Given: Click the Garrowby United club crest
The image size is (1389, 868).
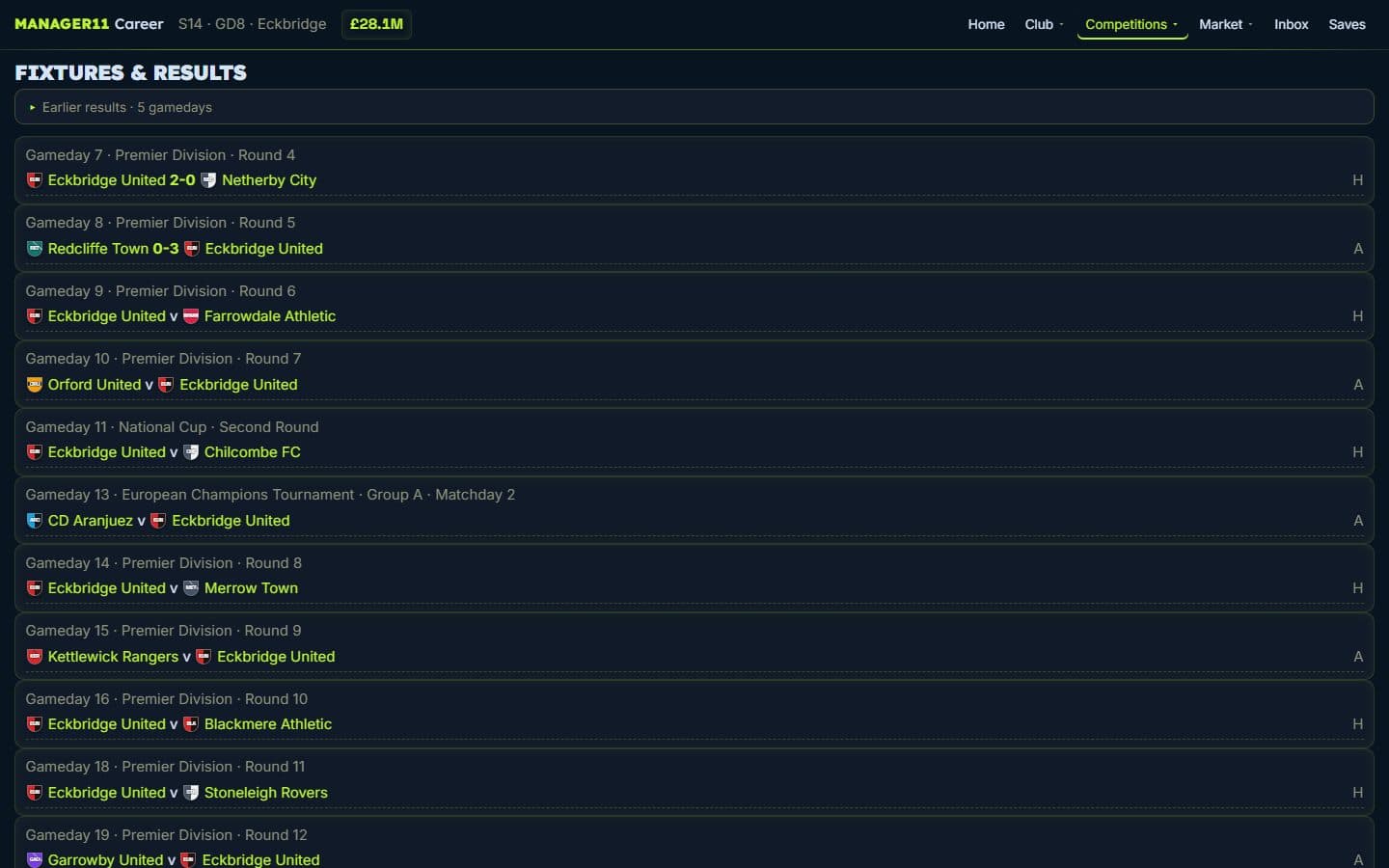Looking at the screenshot, I should tap(35, 859).
